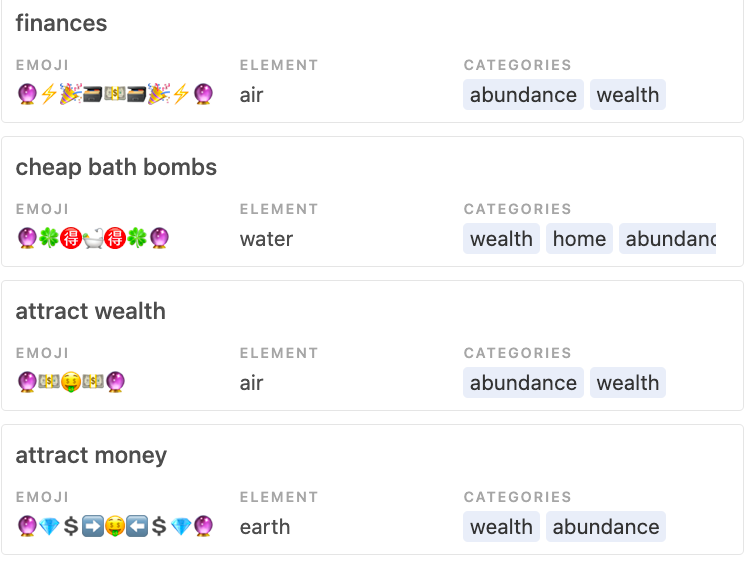Image resolution: width=752 pixels, height=566 pixels.
Task: Open the attract money card title
Action: [x=91, y=455]
